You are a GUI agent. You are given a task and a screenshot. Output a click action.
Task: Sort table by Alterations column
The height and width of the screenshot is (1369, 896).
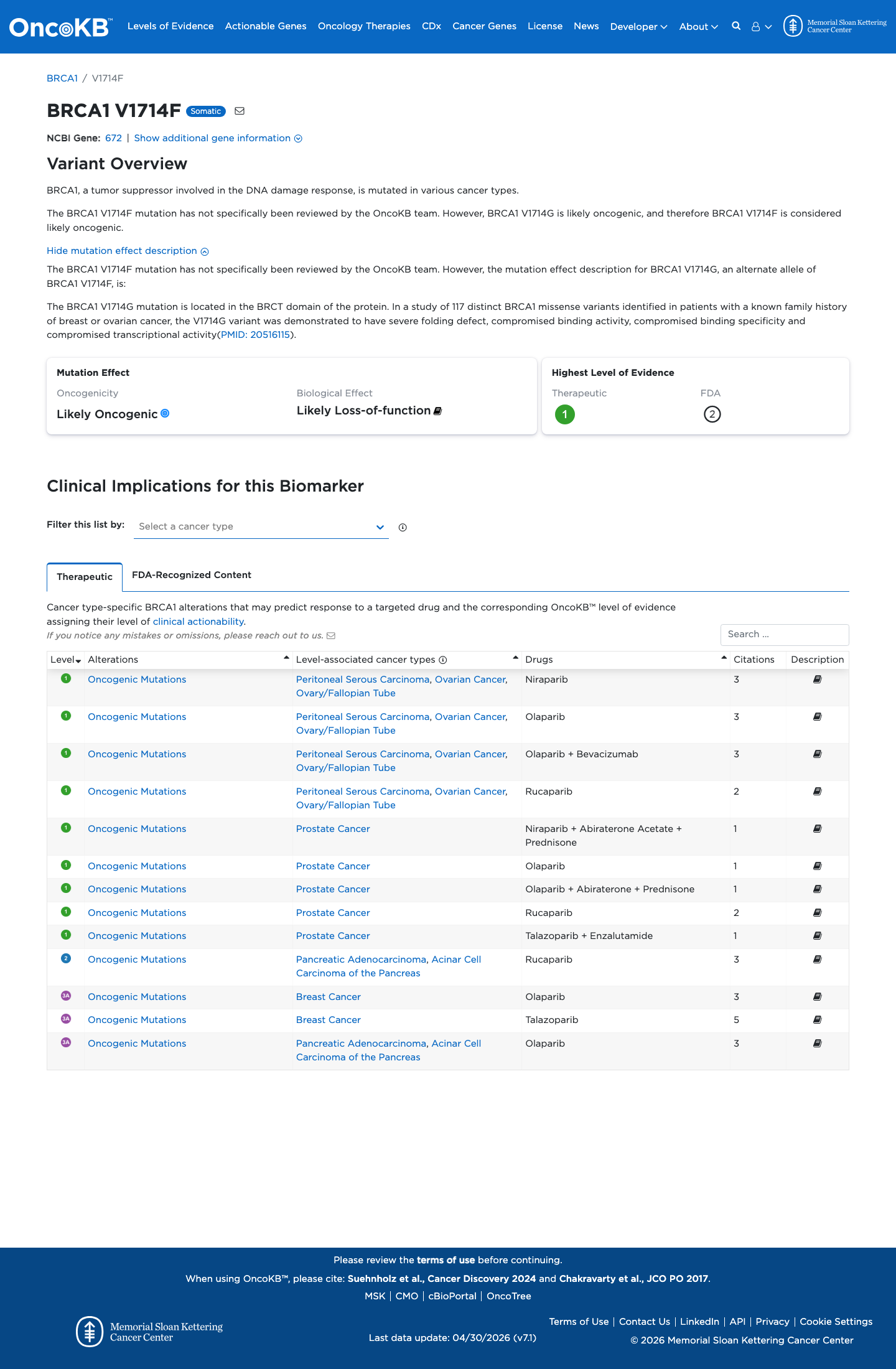pos(188,660)
